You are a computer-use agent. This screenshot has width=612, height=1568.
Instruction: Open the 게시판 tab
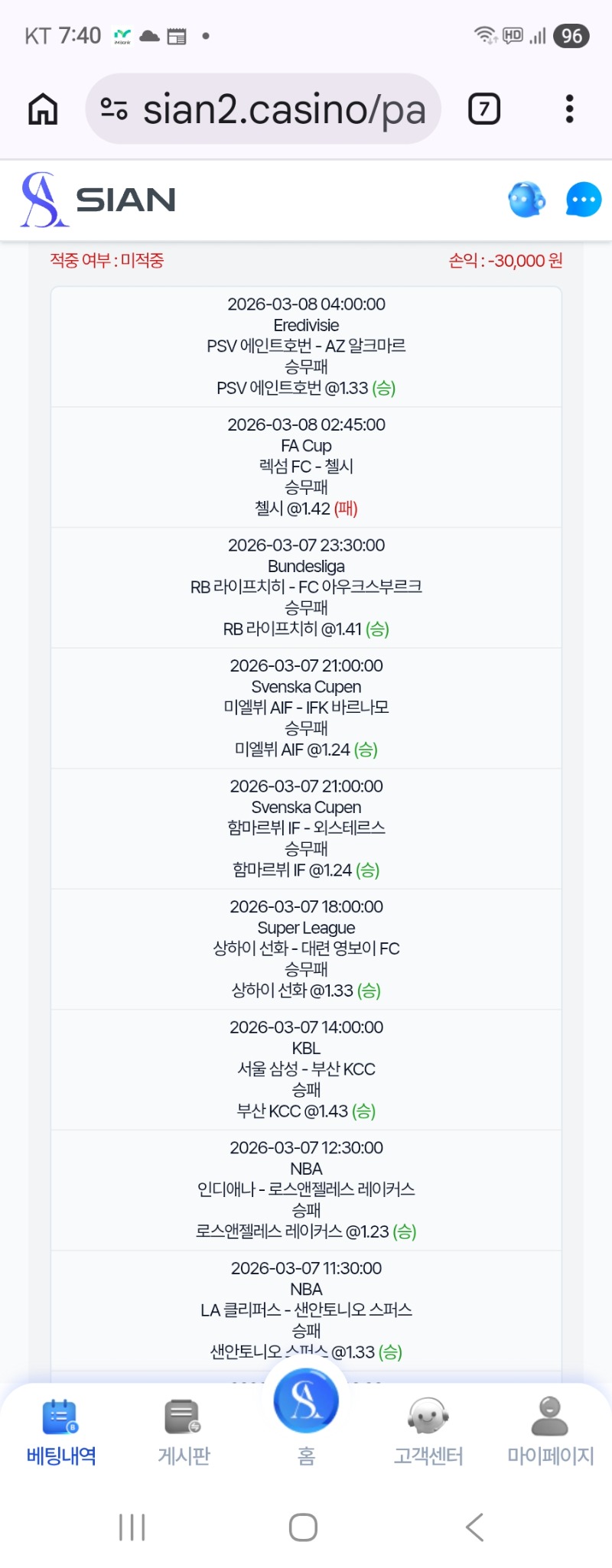click(184, 1432)
